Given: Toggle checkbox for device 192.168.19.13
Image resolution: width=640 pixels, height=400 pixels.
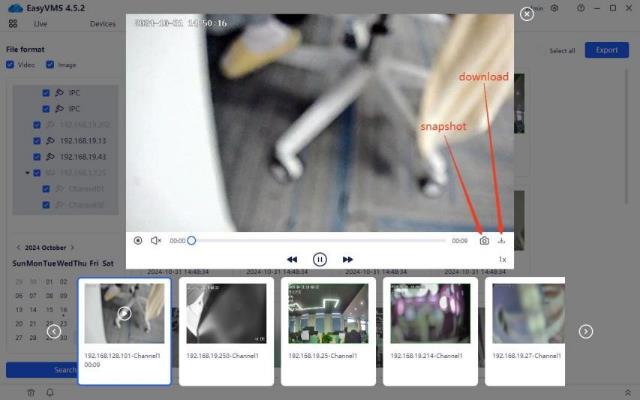Looking at the screenshot, I should (x=47, y=141).
